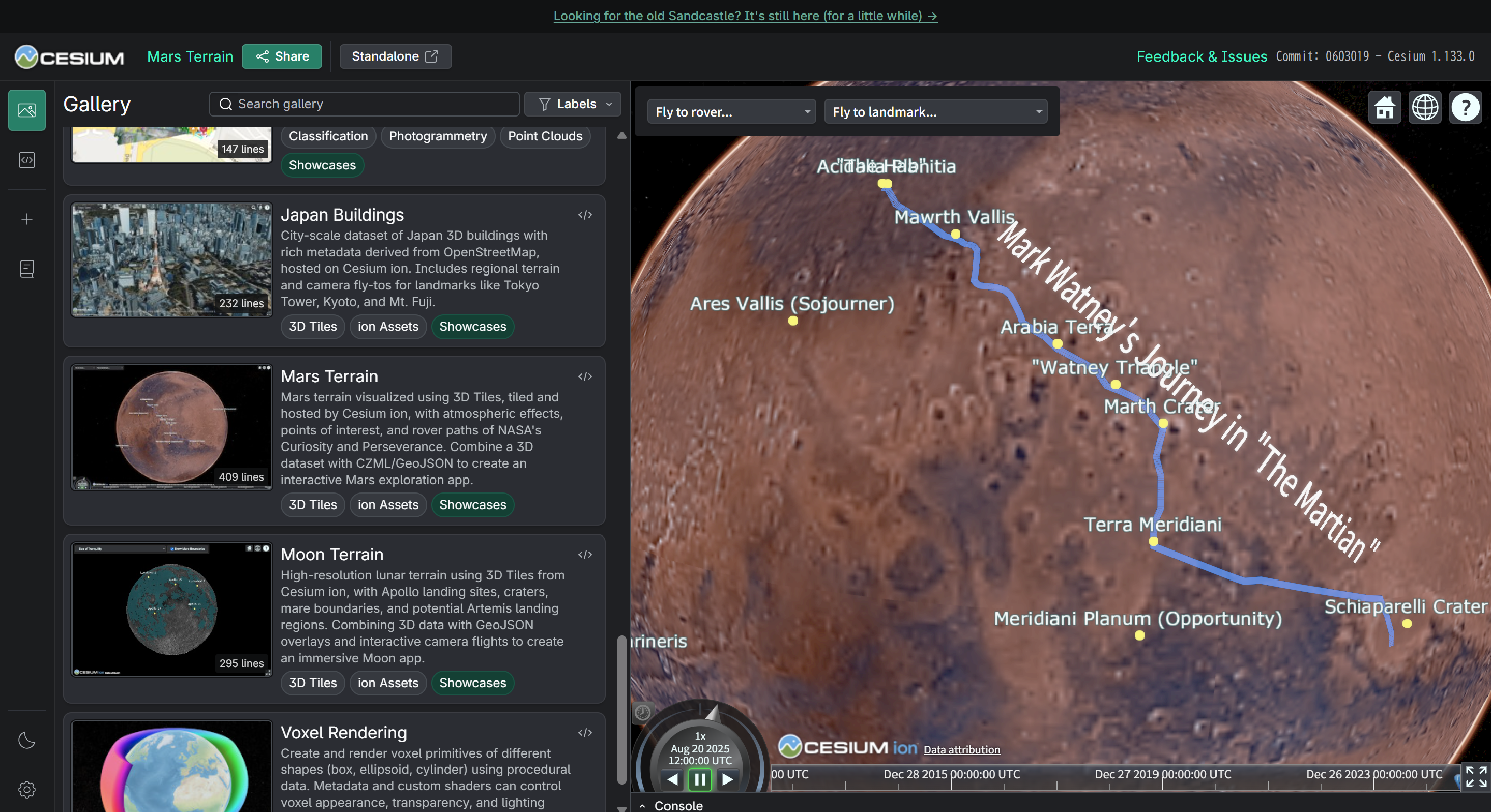Click the plus icon in sidebar

(26, 219)
